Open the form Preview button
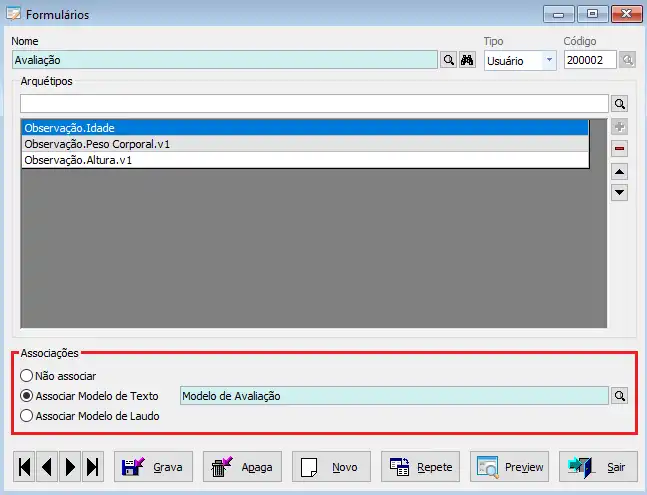 click(x=509, y=467)
